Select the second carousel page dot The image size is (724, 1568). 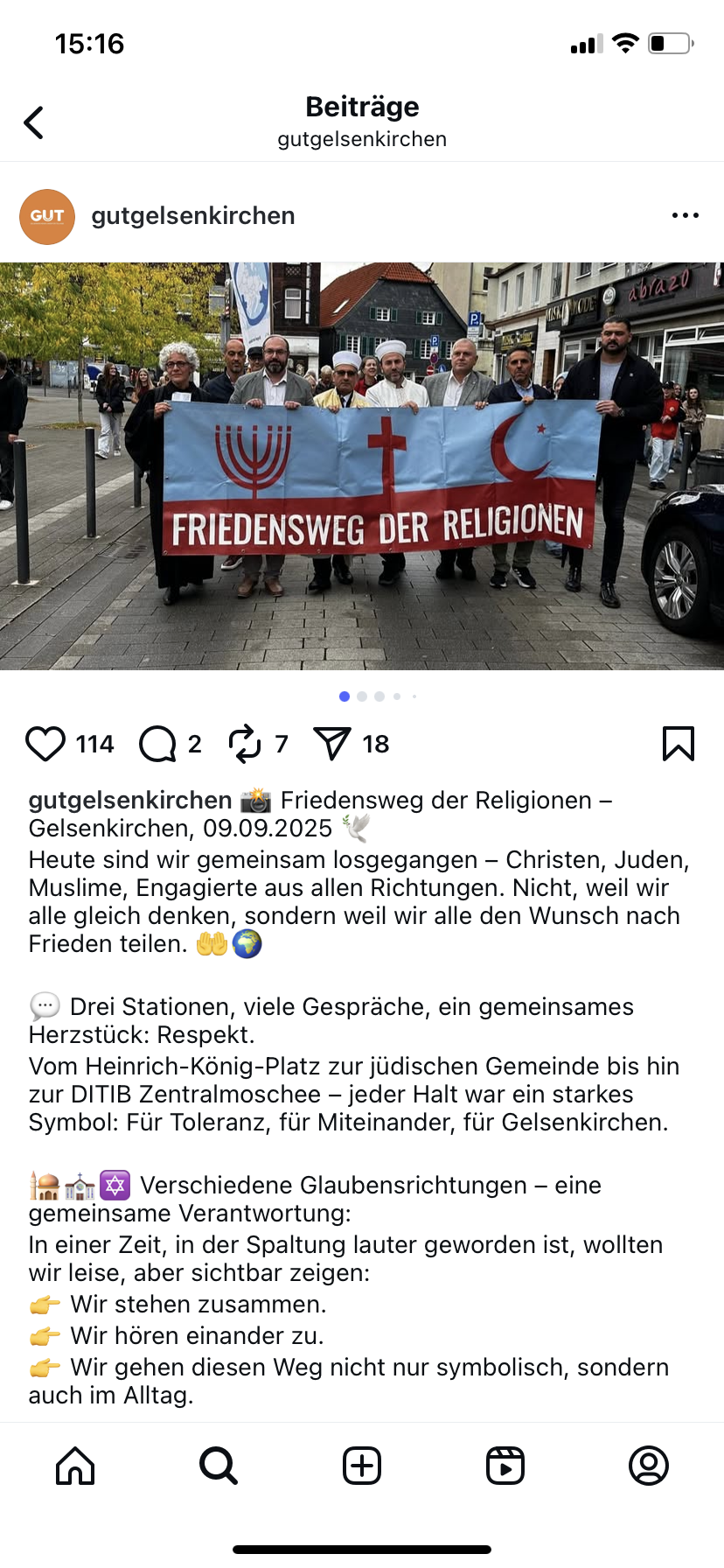362,696
